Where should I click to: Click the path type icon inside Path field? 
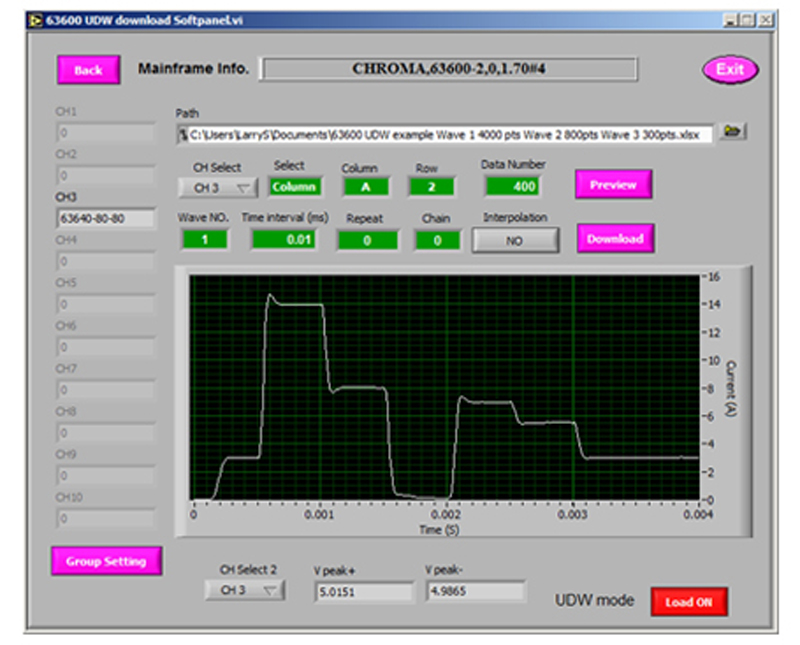tap(183, 135)
